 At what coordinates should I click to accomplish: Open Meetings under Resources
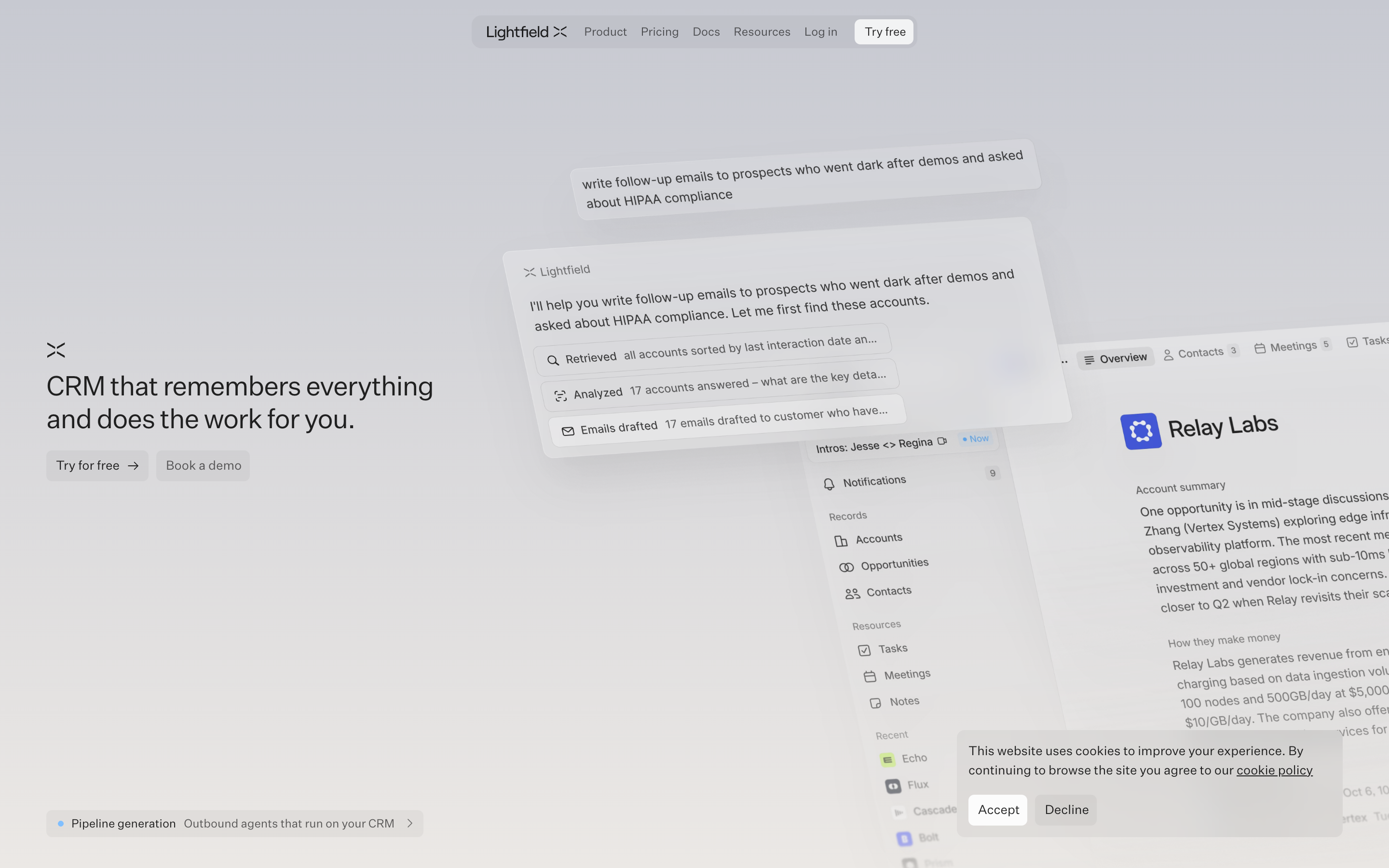(x=907, y=674)
